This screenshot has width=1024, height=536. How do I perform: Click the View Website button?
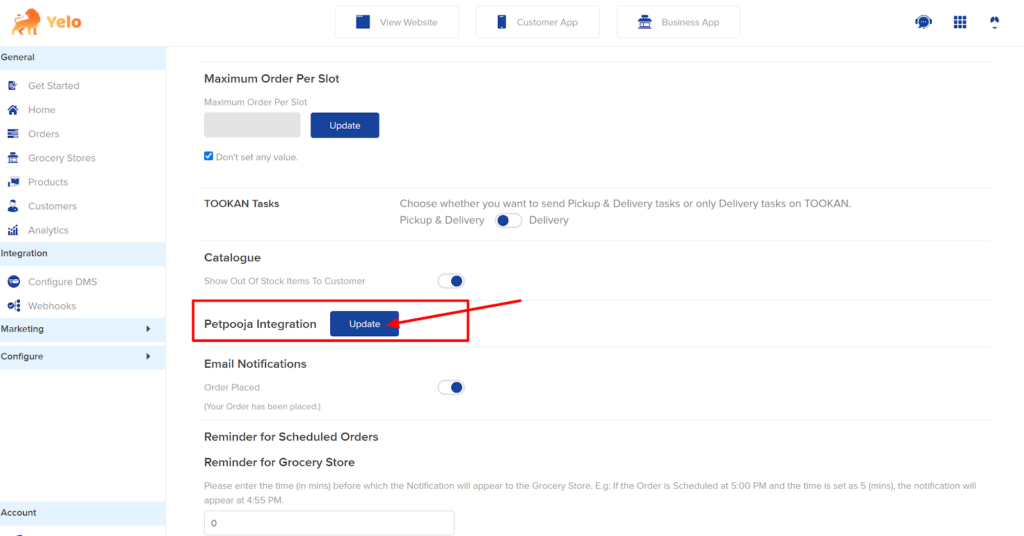[x=397, y=22]
